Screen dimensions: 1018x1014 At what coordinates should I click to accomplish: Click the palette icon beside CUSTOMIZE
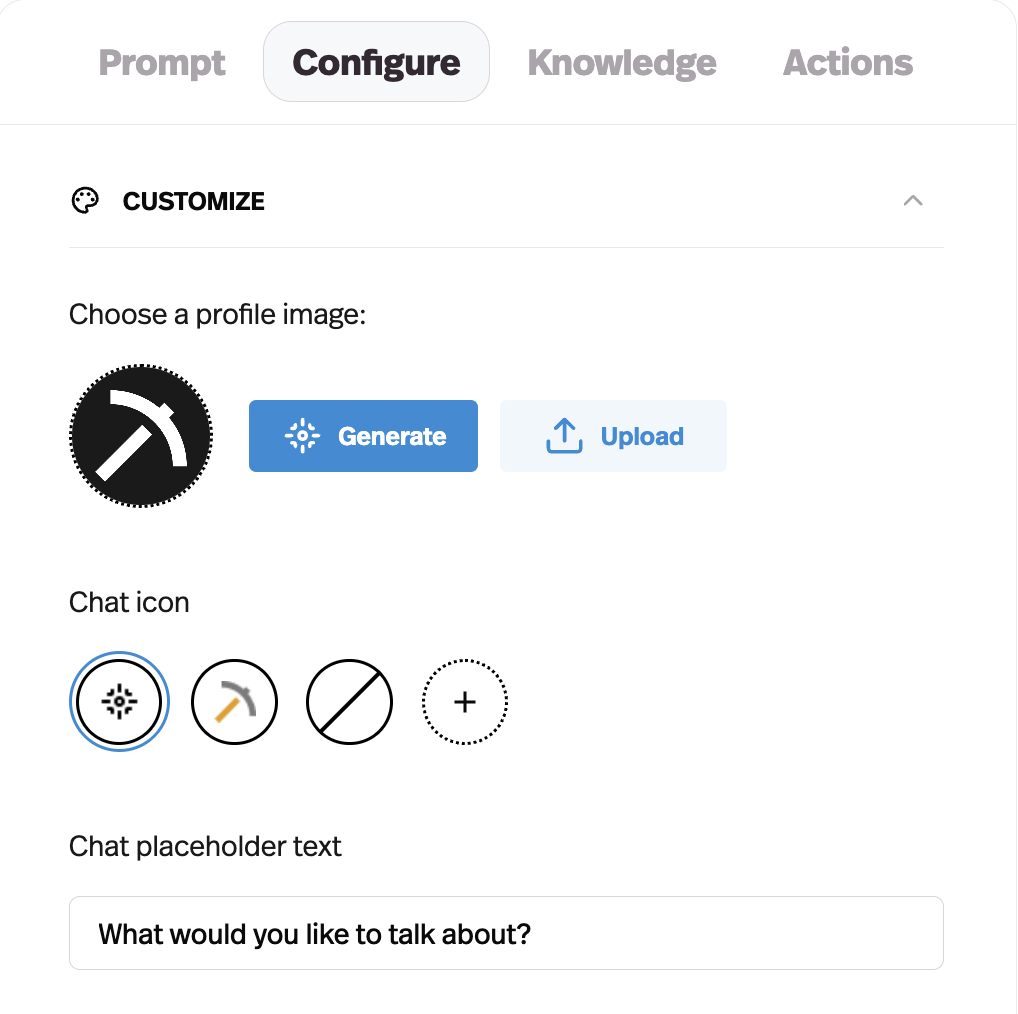[x=86, y=200]
